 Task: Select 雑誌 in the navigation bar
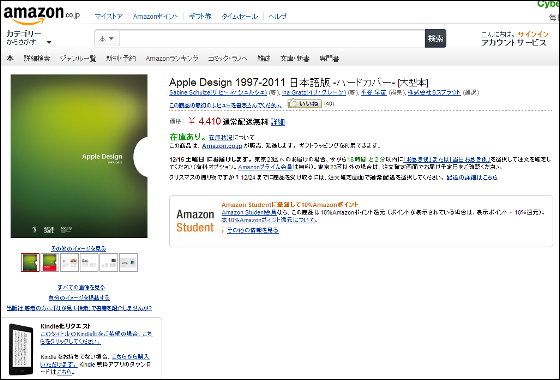[x=264, y=58]
